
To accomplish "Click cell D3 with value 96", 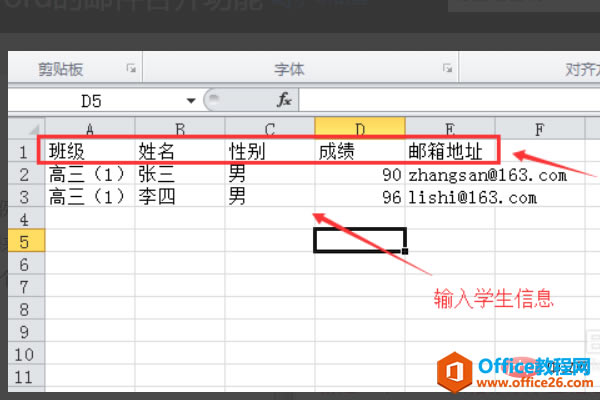I will pos(360,197).
